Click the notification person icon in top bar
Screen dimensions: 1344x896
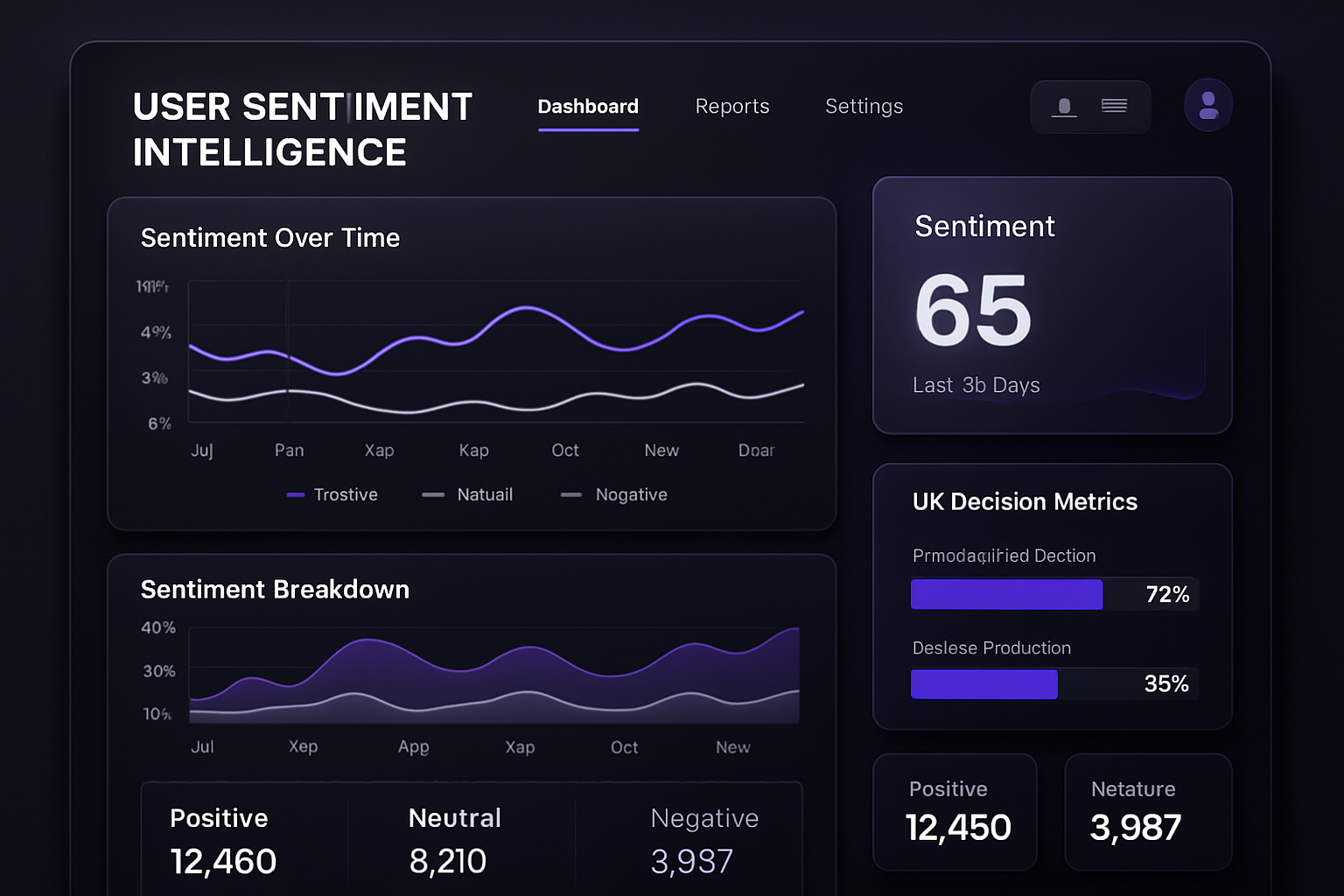(1064, 106)
